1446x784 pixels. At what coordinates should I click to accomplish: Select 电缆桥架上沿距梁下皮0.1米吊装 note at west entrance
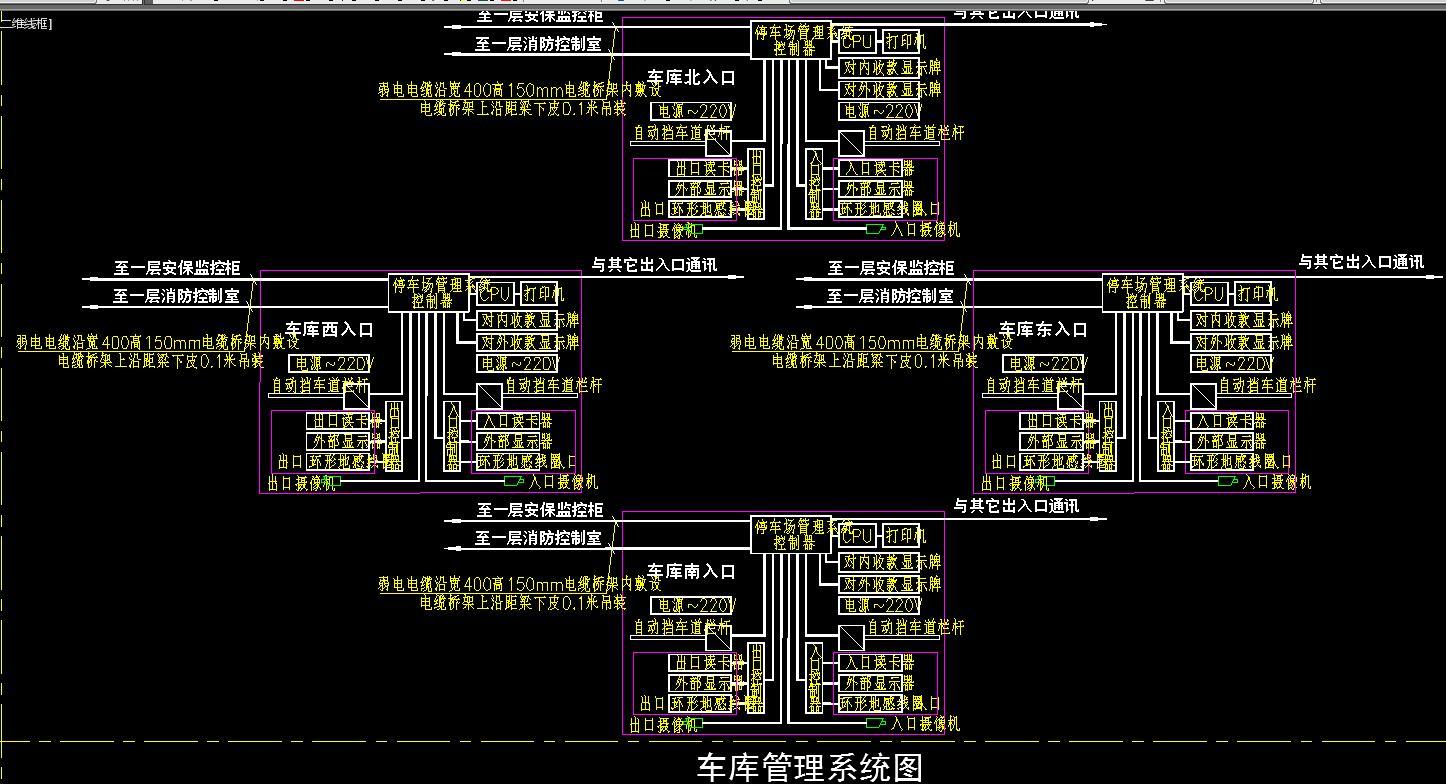(x=161, y=361)
